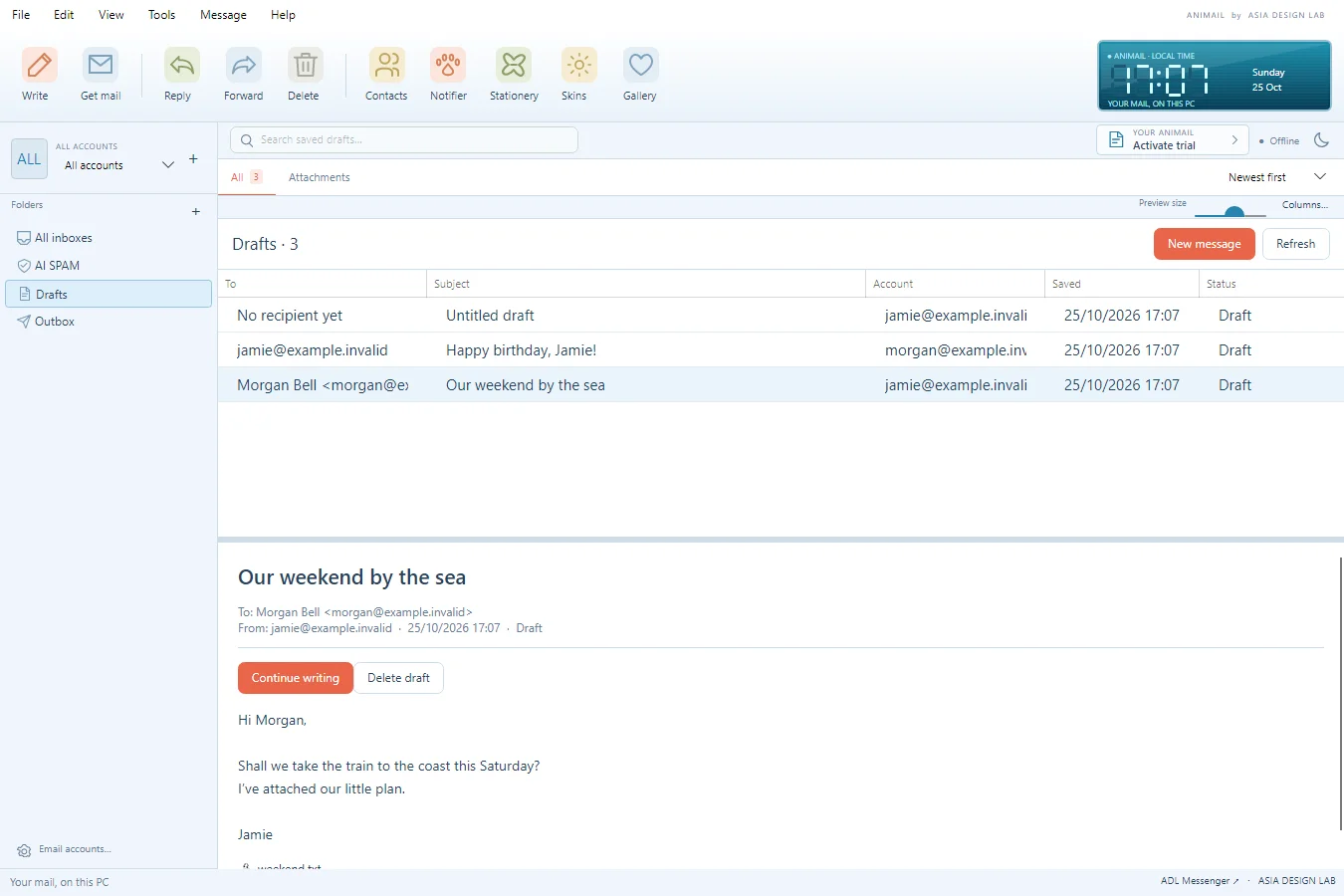Image resolution: width=1344 pixels, height=896 pixels.
Task: Open the Stationery butterfly icon
Action: coord(514,66)
